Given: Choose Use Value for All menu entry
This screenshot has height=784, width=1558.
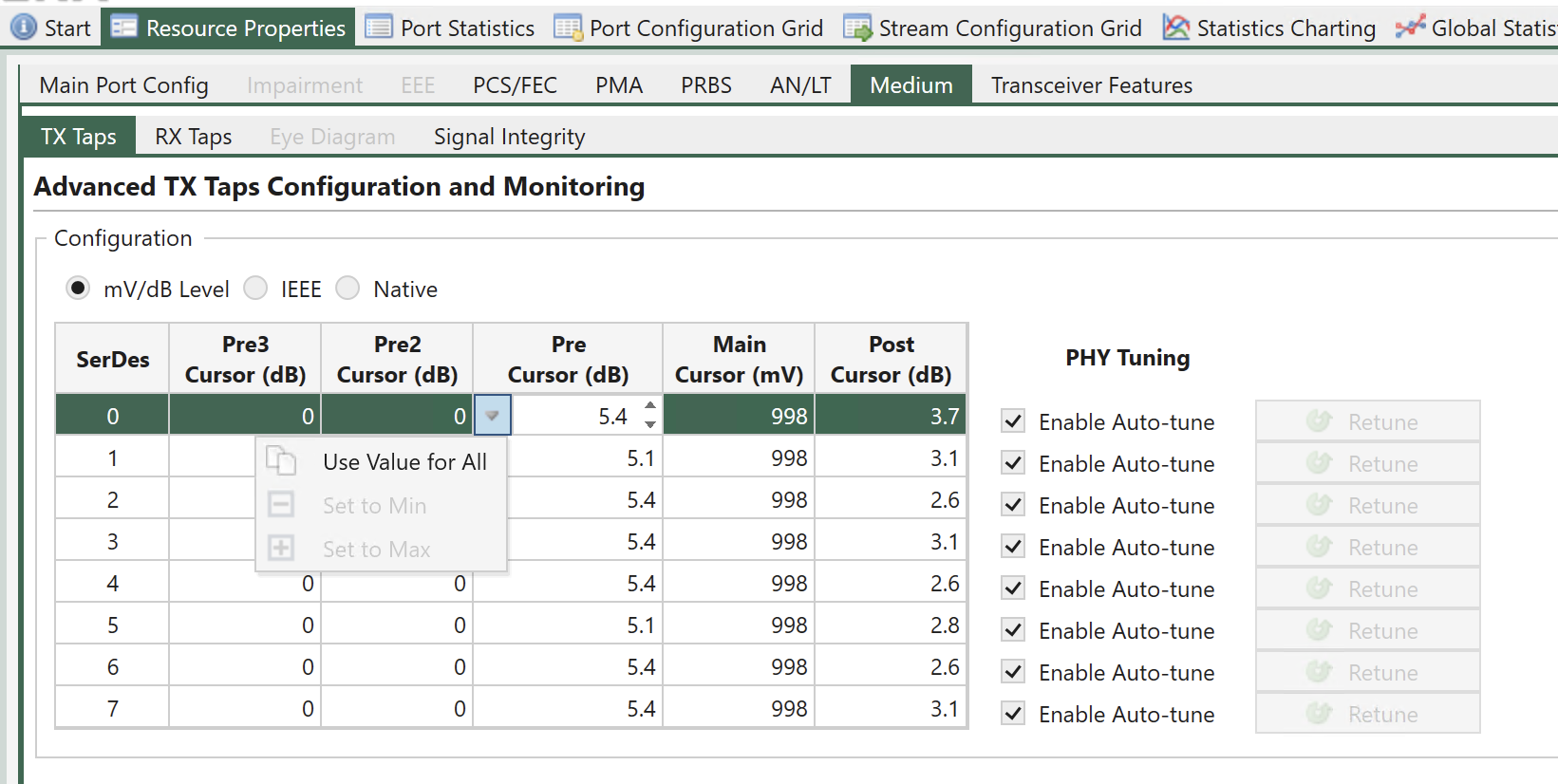Looking at the screenshot, I should pyautogui.click(x=382, y=462).
